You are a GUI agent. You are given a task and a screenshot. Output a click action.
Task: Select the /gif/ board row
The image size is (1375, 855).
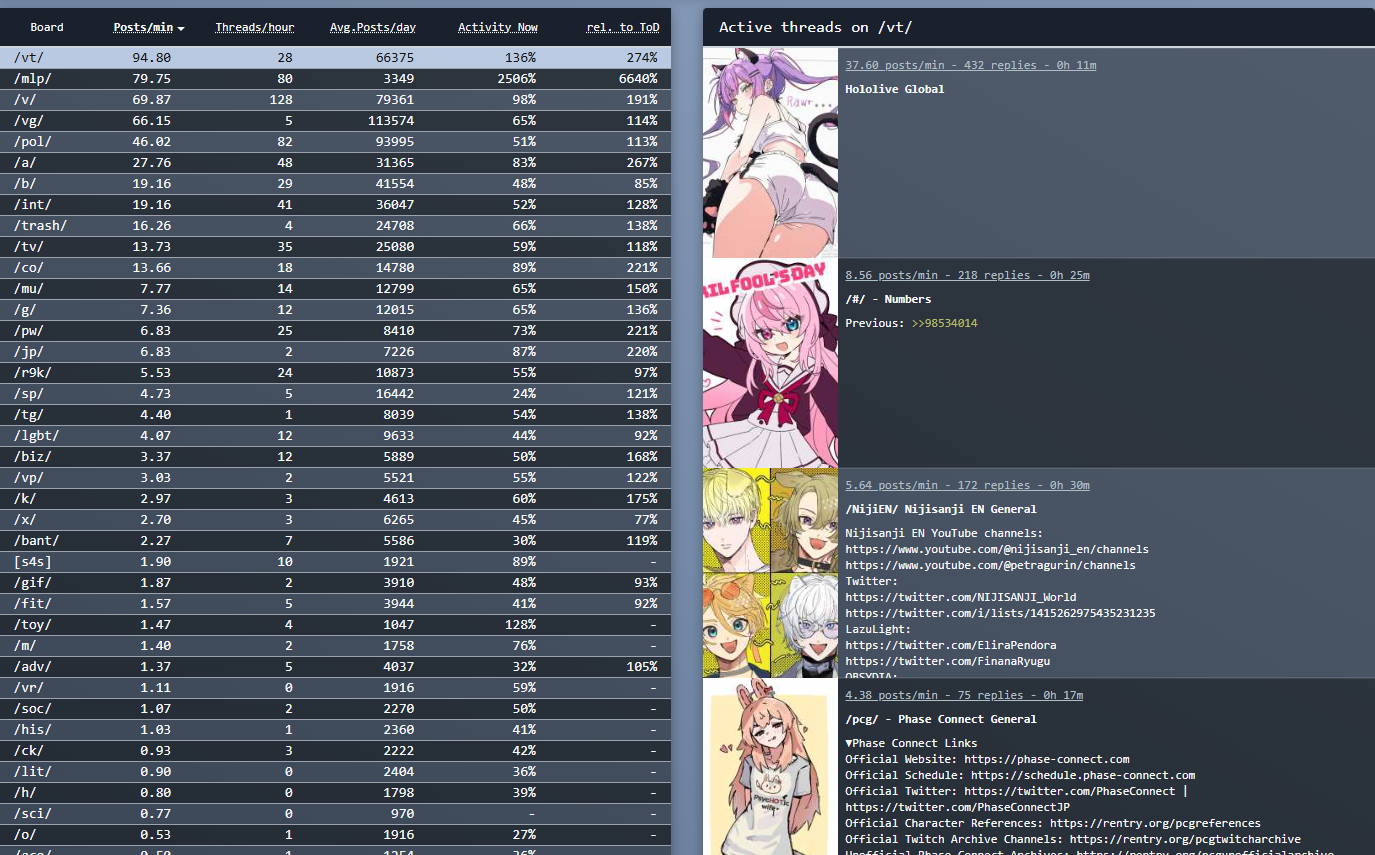(x=336, y=582)
